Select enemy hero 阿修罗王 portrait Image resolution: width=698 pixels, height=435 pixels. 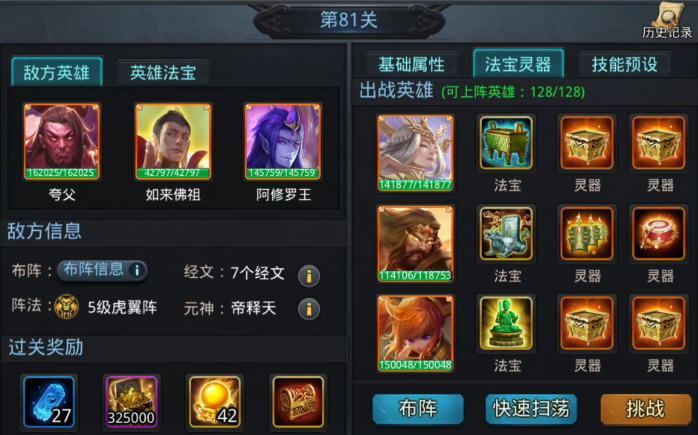(283, 142)
